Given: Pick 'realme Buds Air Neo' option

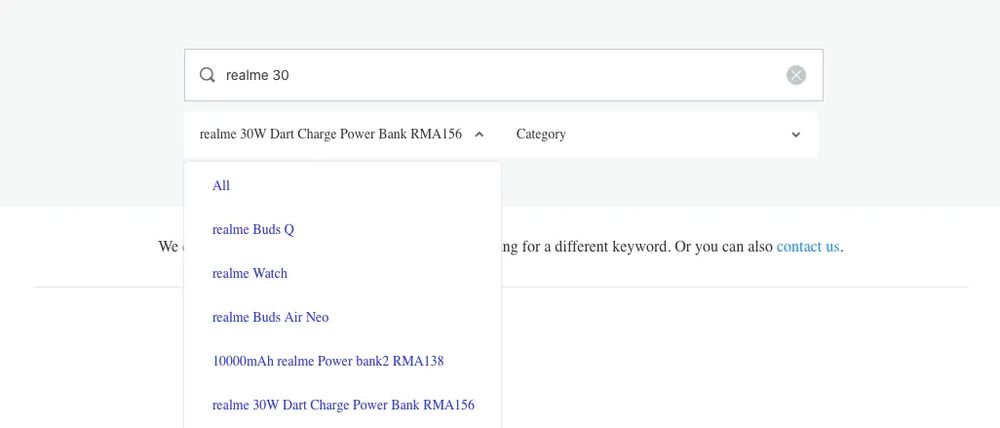Looking at the screenshot, I should coord(270,318).
